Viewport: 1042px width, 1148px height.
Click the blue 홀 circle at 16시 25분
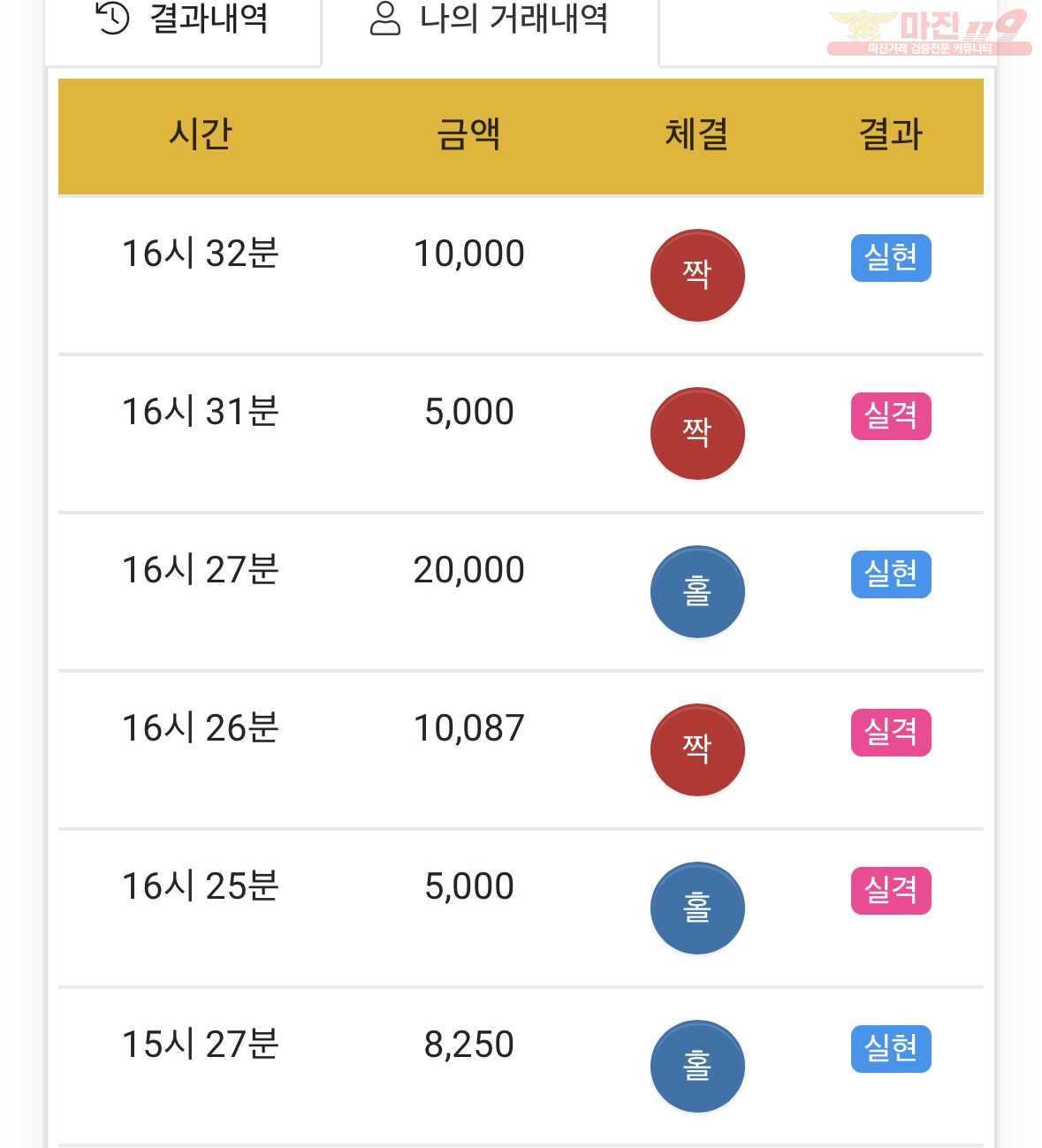pos(697,908)
